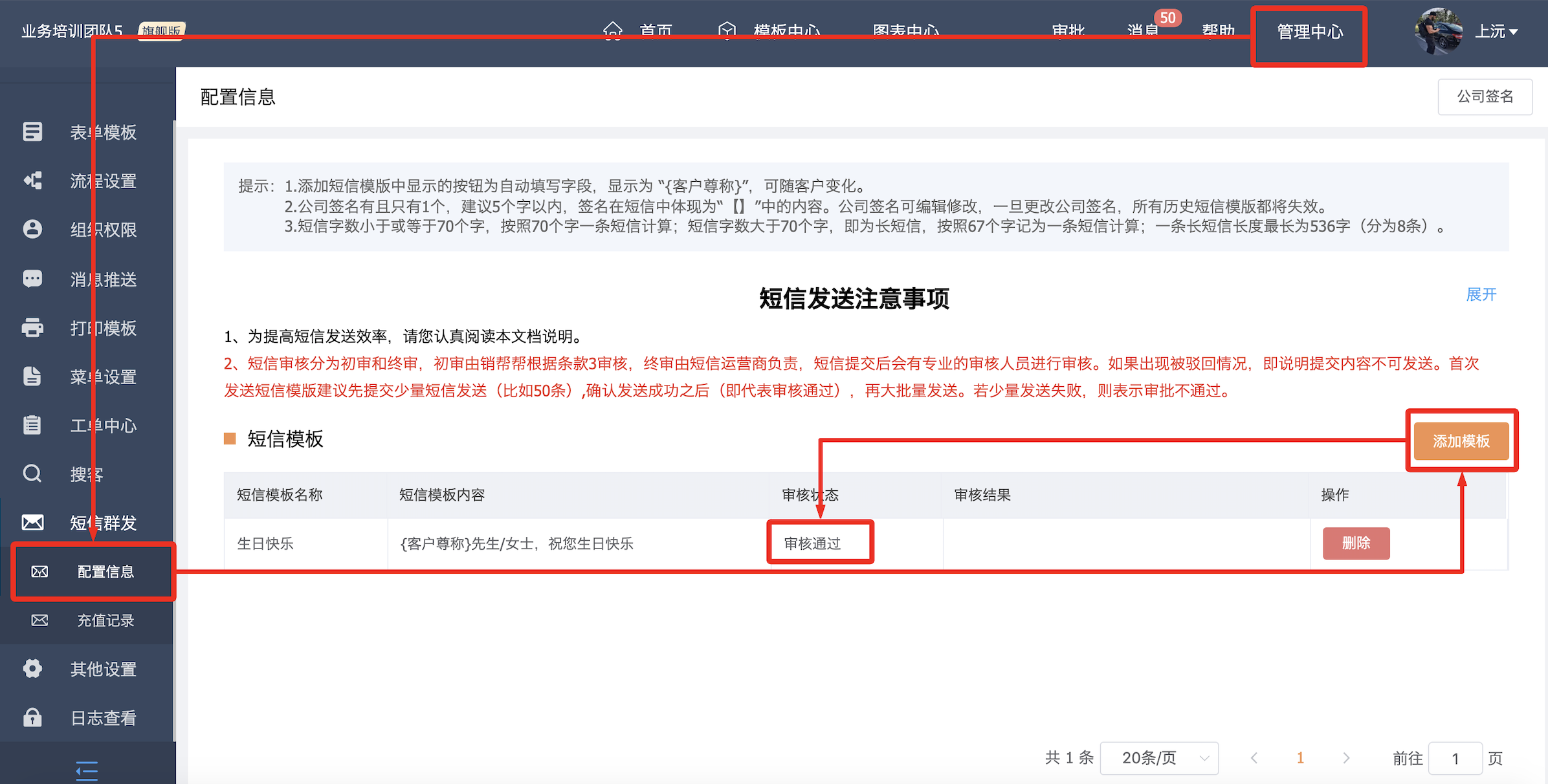This screenshot has width=1548, height=784.
Task: Collapse the sidebar with bottom menu icon
Action: click(87, 770)
